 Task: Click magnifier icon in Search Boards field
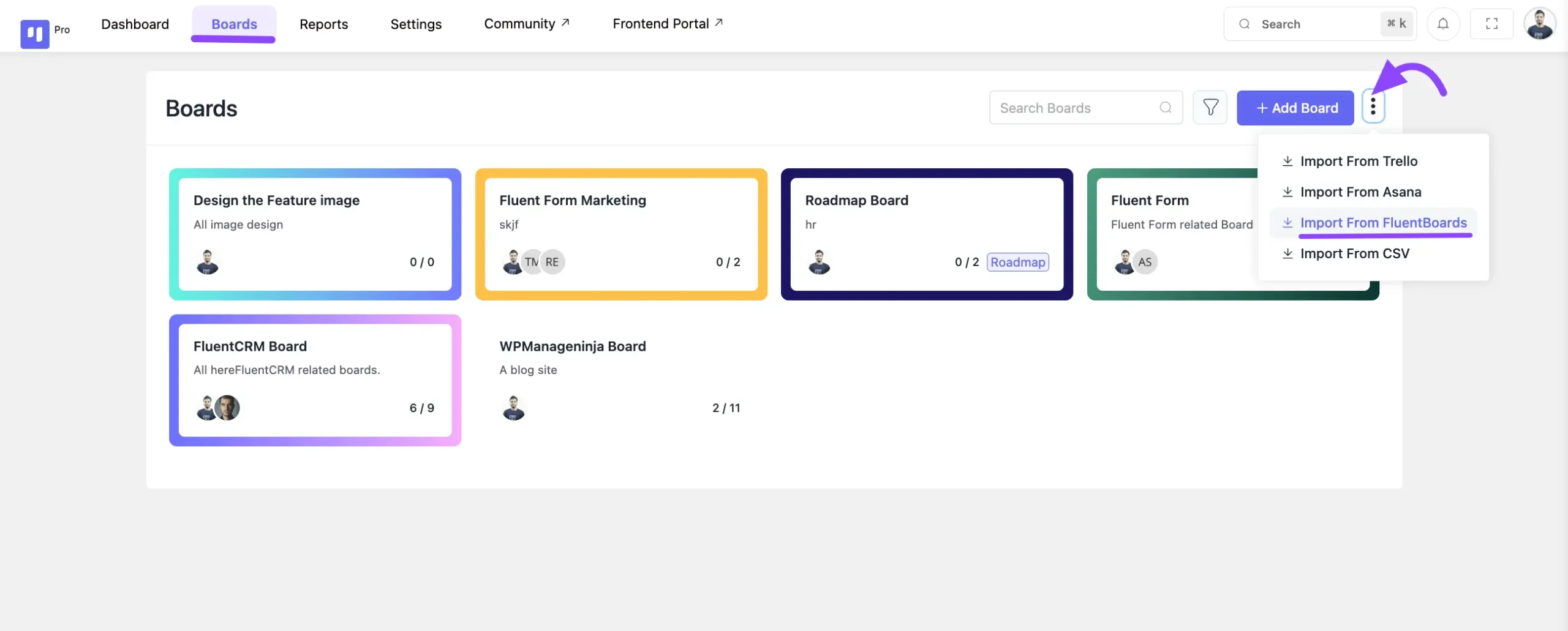coord(1165,108)
